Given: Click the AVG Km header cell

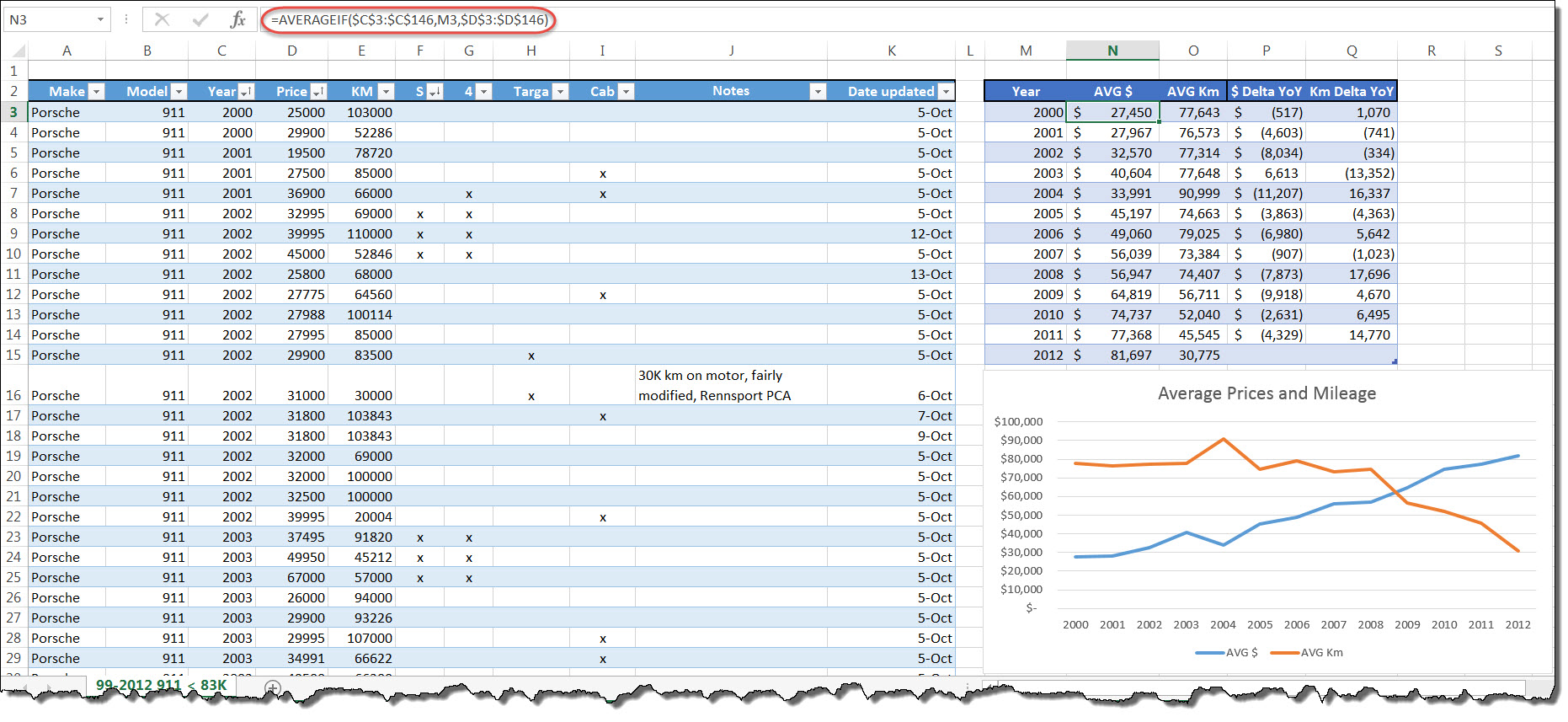Looking at the screenshot, I should click(1192, 91).
